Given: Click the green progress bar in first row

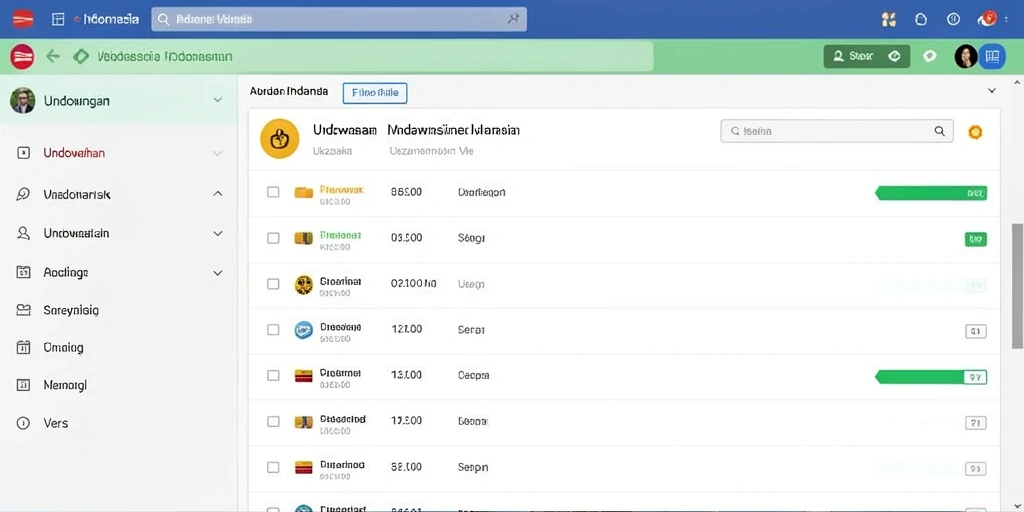Looking at the screenshot, I should point(931,193).
